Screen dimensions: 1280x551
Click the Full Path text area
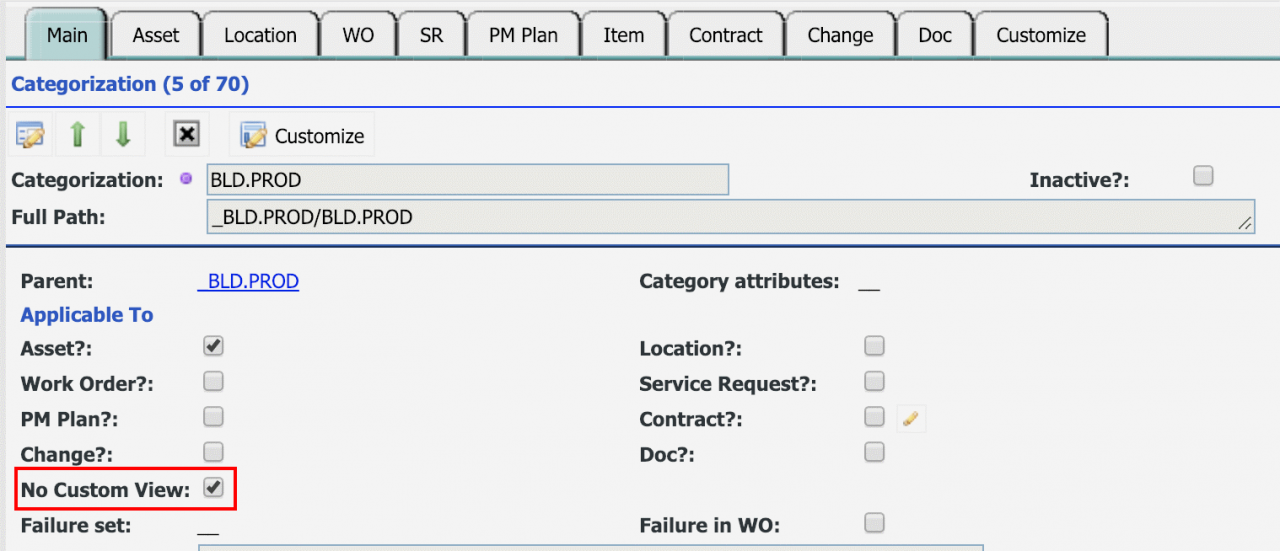[730, 217]
